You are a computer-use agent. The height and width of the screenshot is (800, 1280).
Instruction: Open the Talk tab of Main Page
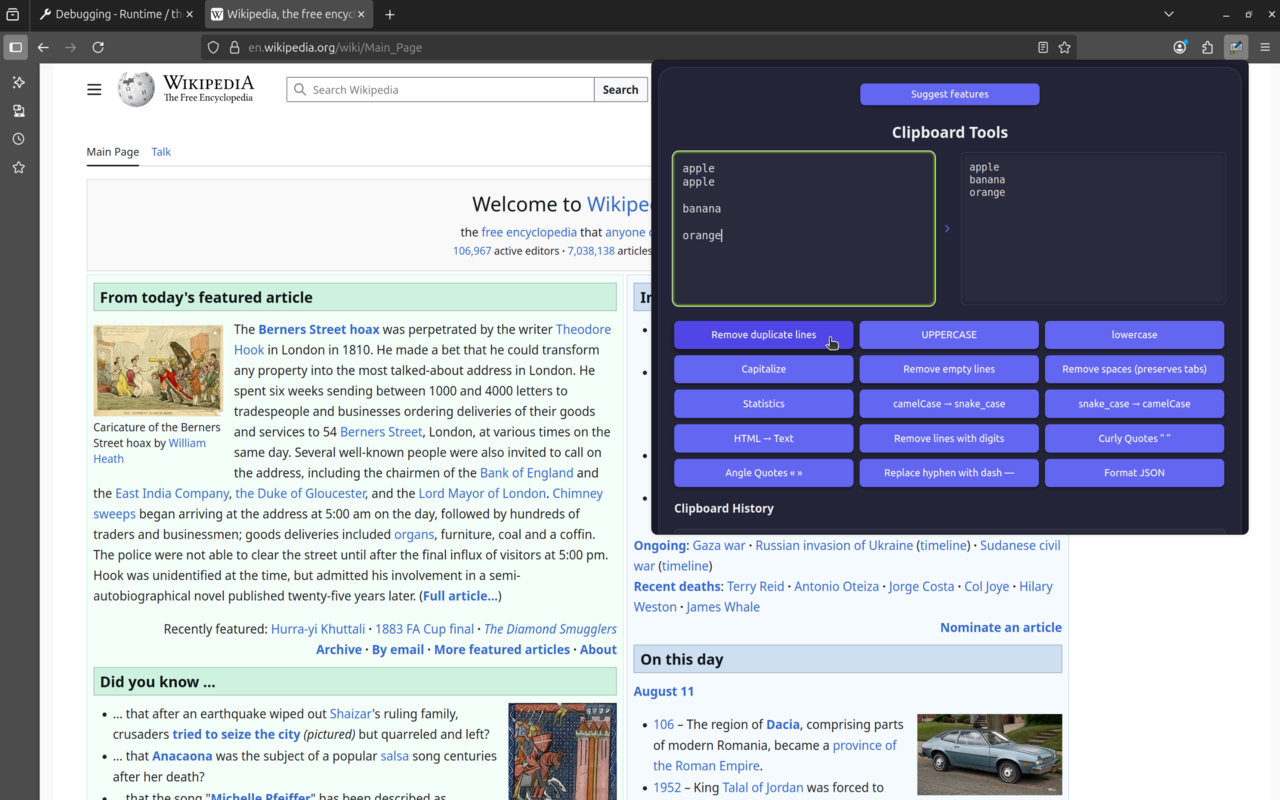point(161,152)
